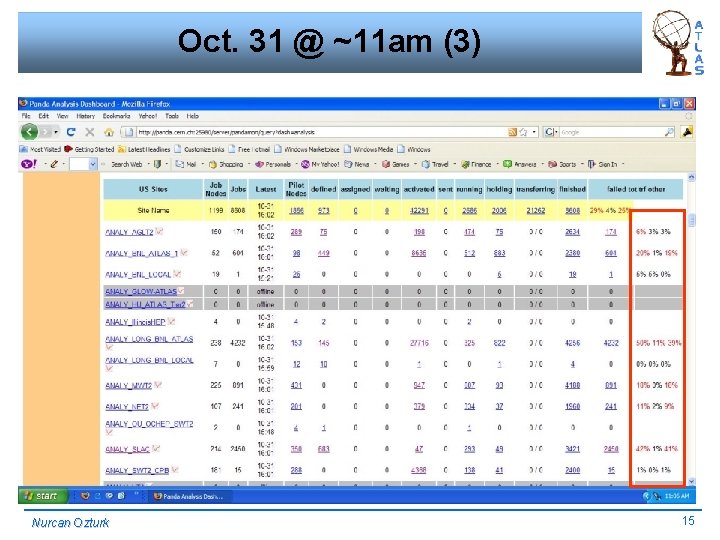Image resolution: width=720 pixels, height=540 pixels.
Task: Open the File menu
Action: (26, 116)
